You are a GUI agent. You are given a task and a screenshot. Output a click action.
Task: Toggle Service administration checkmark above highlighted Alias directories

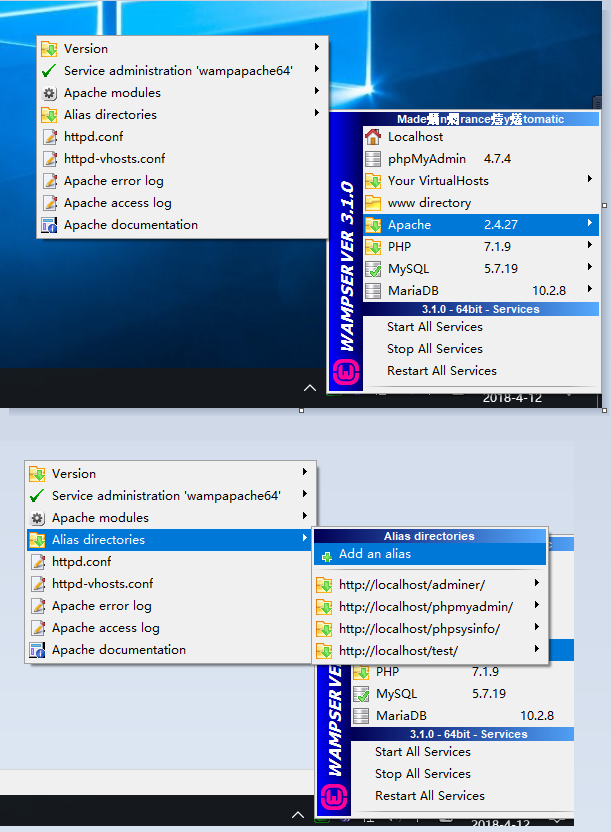37,496
